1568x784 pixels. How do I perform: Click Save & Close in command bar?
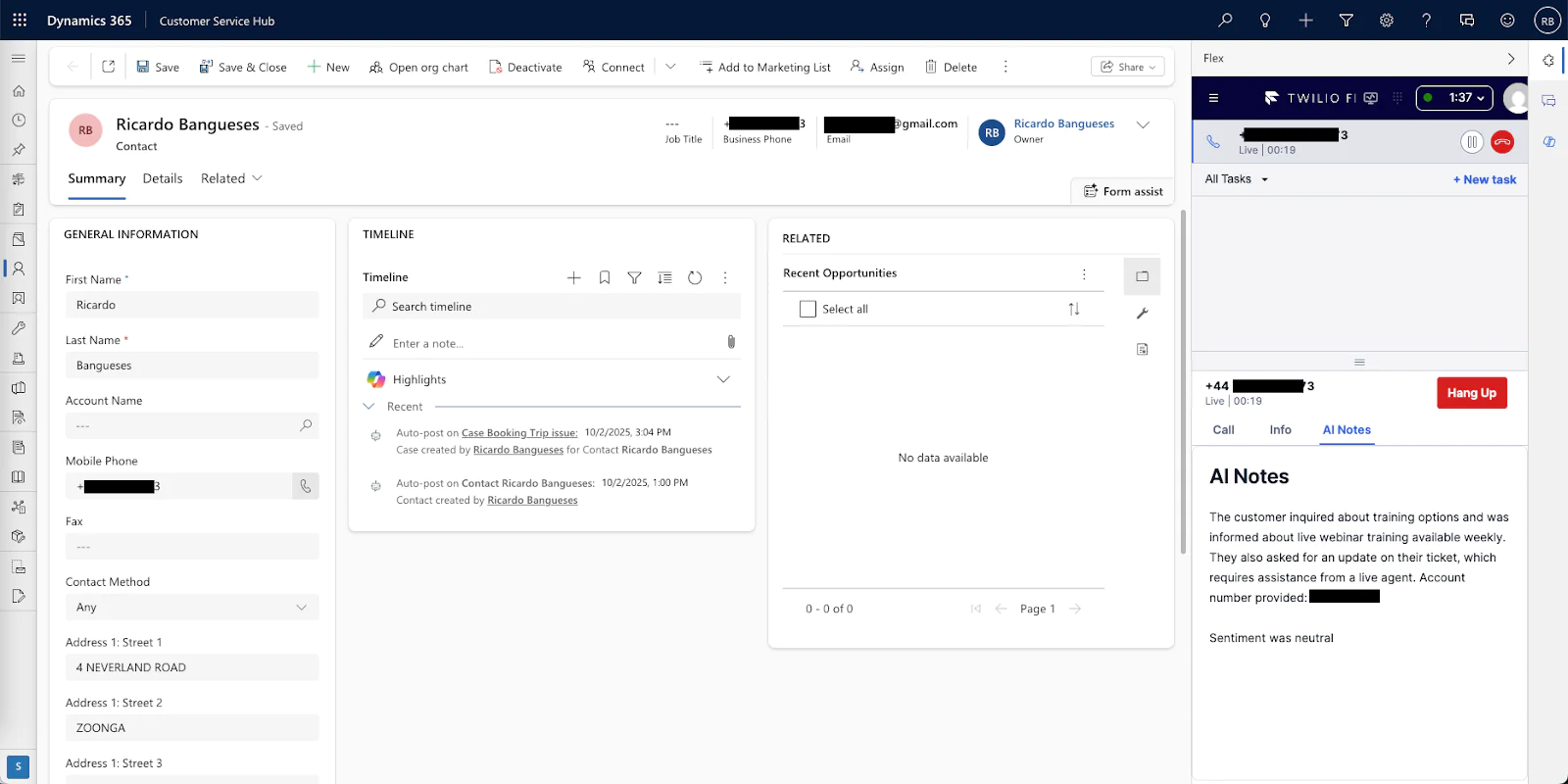243,67
